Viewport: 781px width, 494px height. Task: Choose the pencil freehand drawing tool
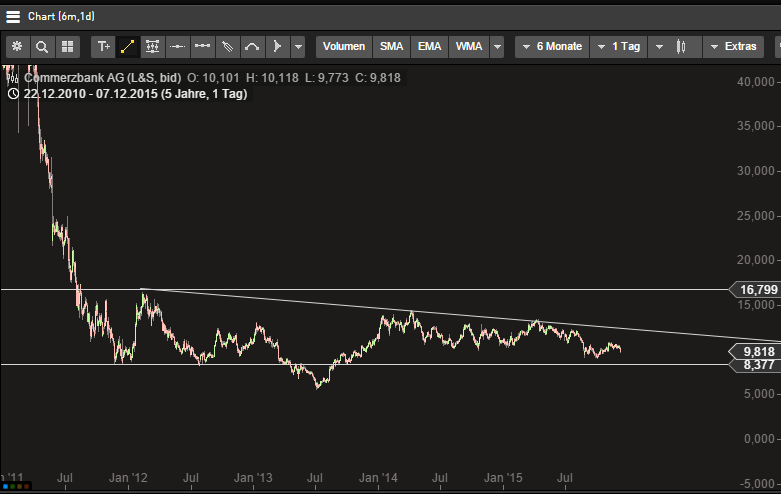click(228, 47)
